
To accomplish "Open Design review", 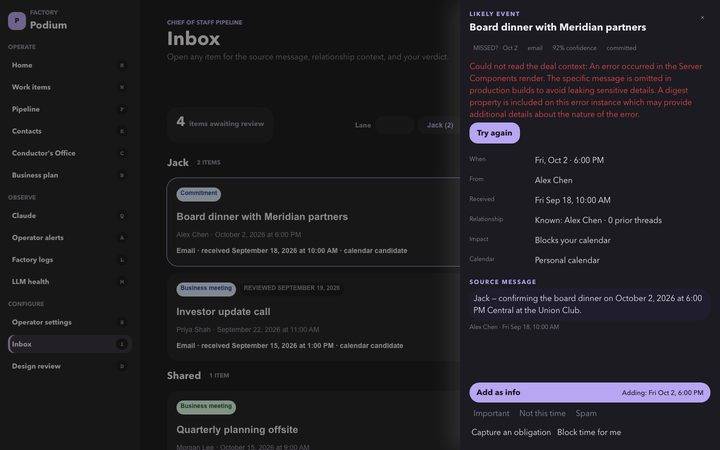I will pos(69,366).
